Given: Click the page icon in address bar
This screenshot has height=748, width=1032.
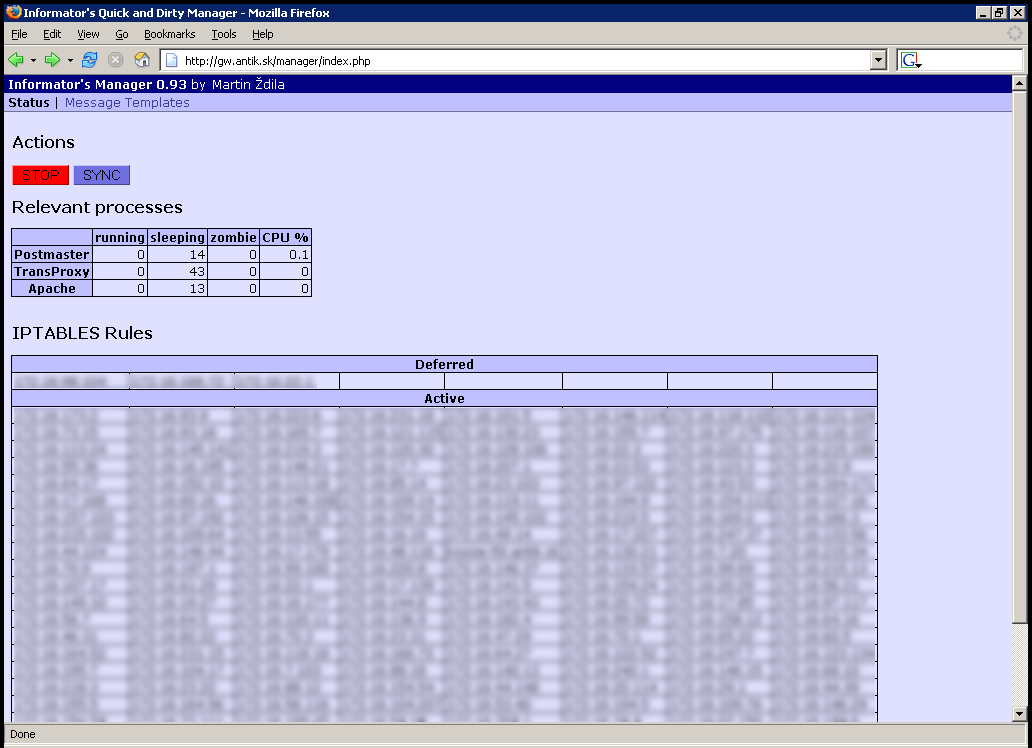Looking at the screenshot, I should (171, 61).
